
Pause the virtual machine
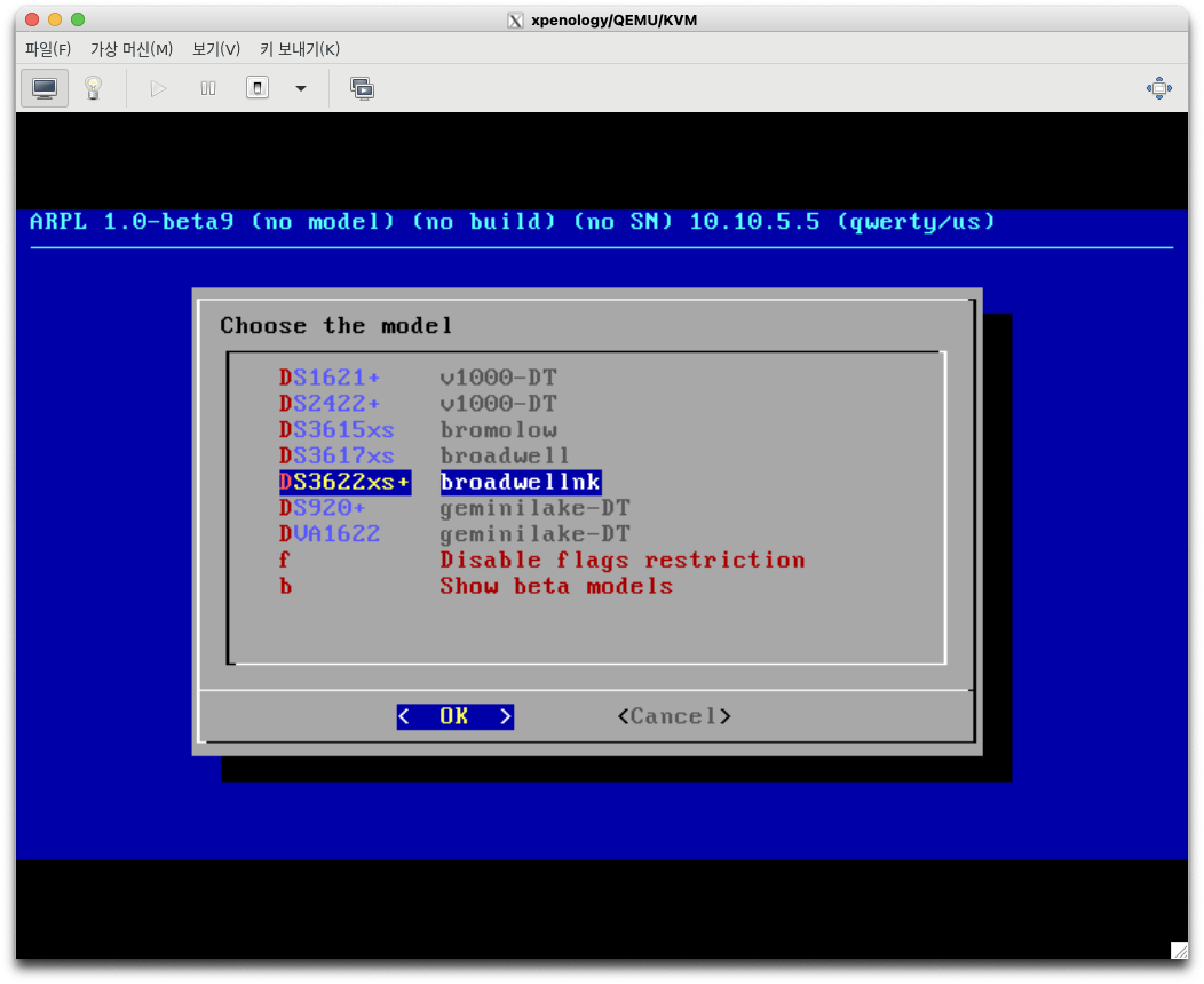pyautogui.click(x=208, y=88)
